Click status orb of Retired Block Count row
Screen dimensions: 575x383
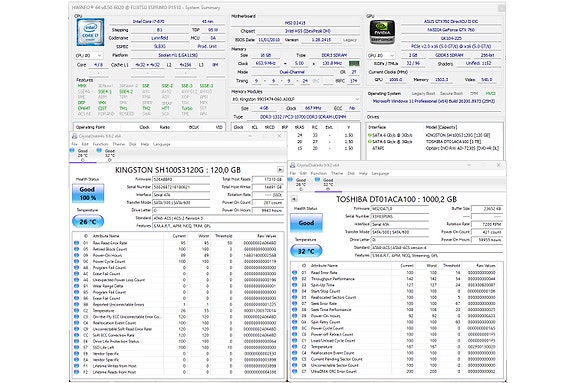pyautogui.click(x=76, y=249)
